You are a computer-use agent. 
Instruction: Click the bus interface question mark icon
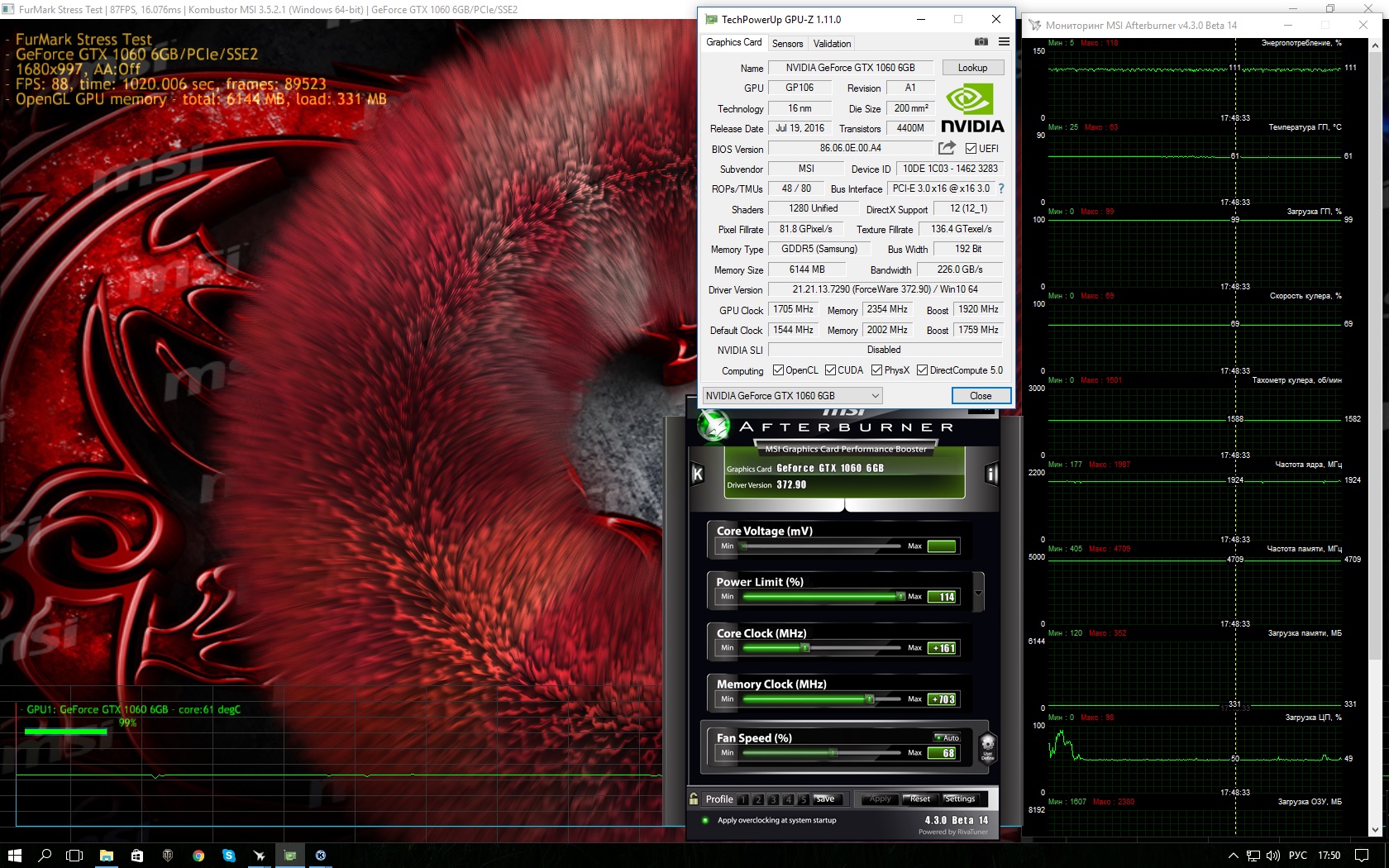coord(1001,188)
